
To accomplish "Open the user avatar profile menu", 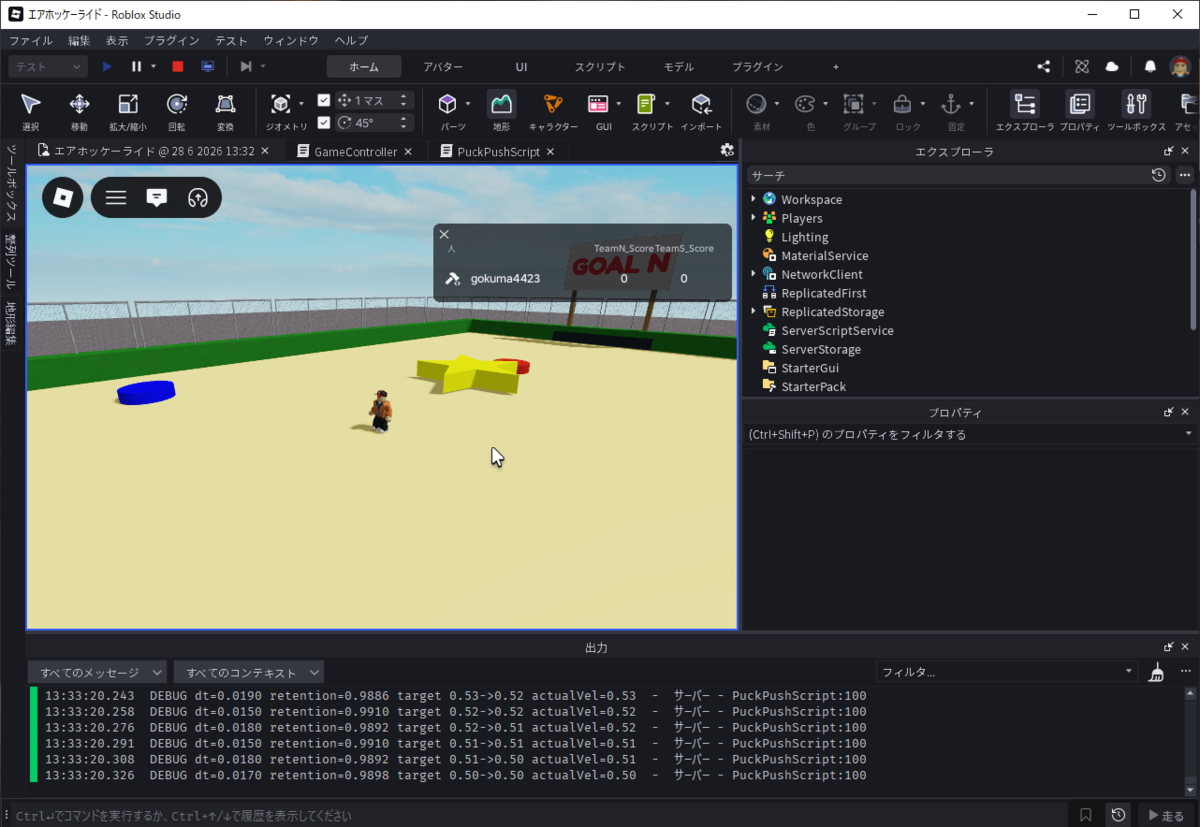I will pyautogui.click(x=1180, y=66).
